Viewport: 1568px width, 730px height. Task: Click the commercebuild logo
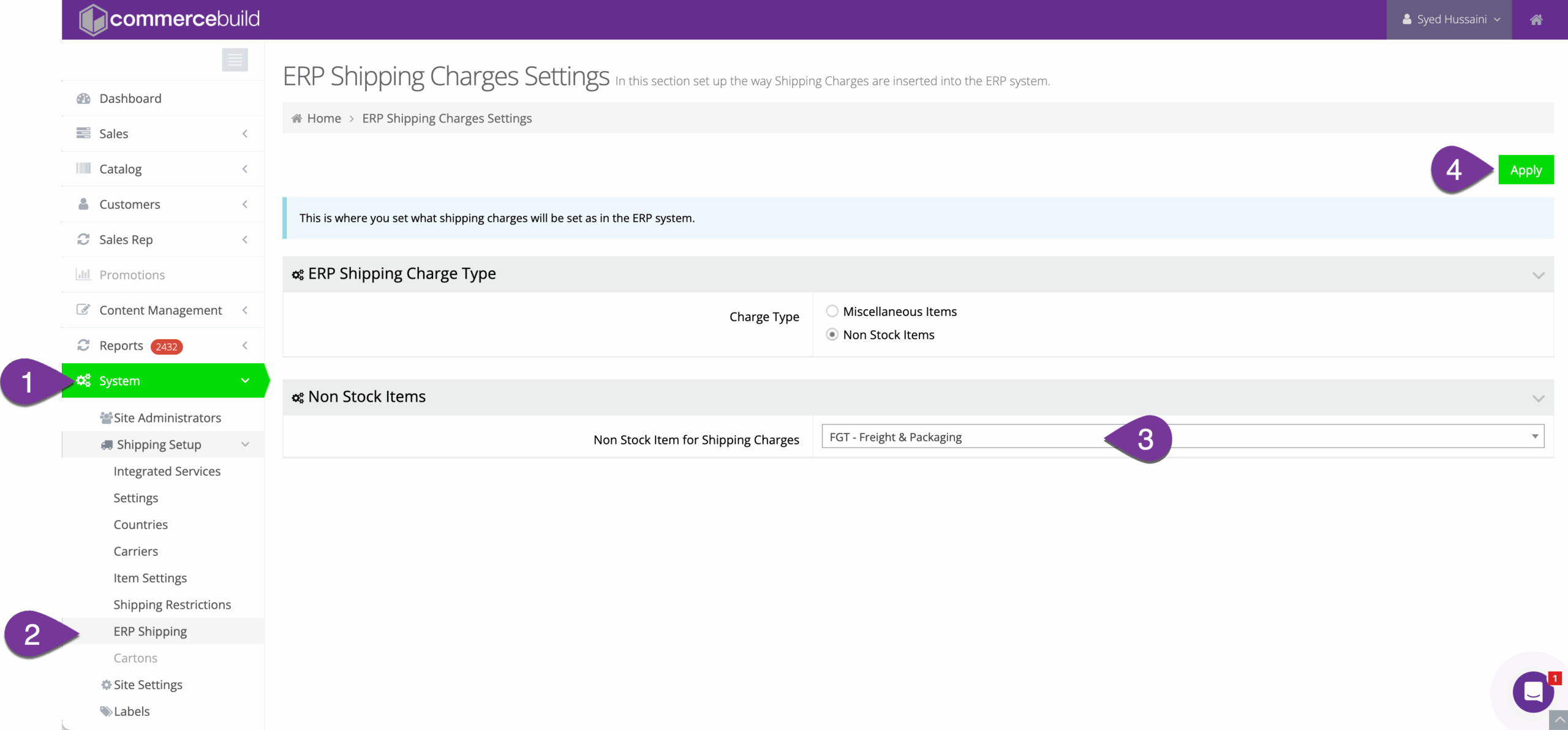[x=170, y=20]
